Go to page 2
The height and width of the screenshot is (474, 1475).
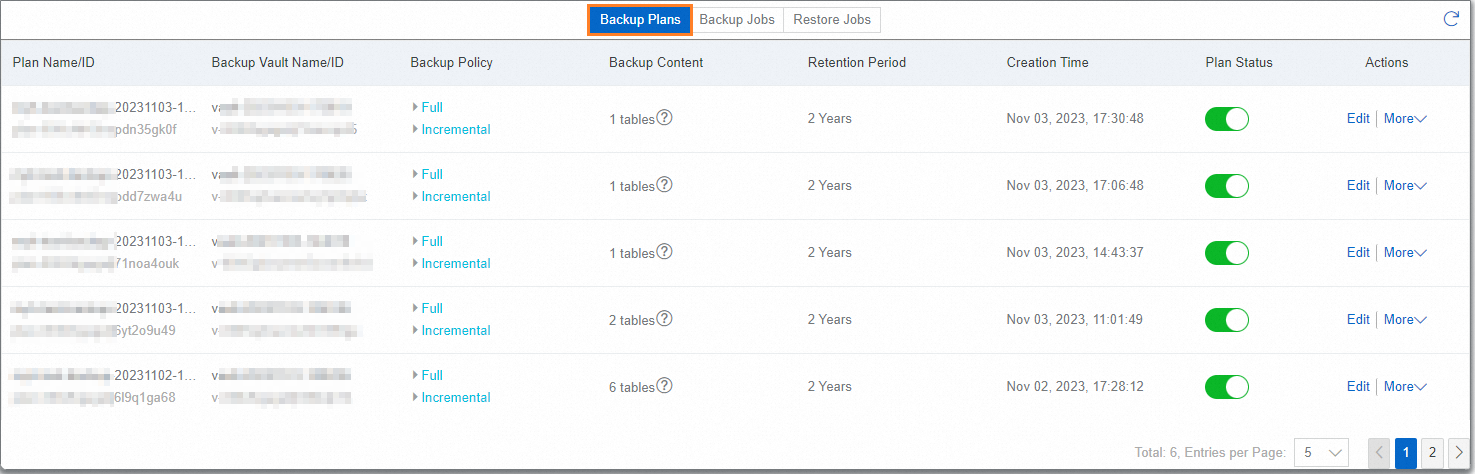coord(1432,452)
